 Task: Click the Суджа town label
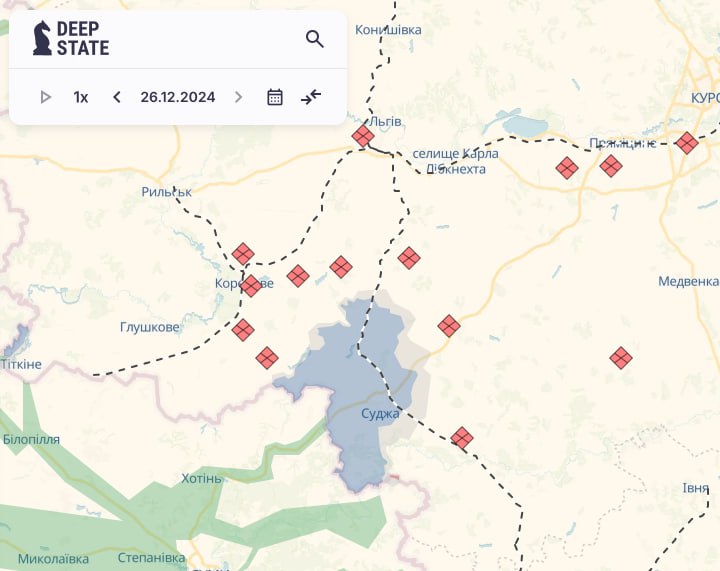coord(380,412)
